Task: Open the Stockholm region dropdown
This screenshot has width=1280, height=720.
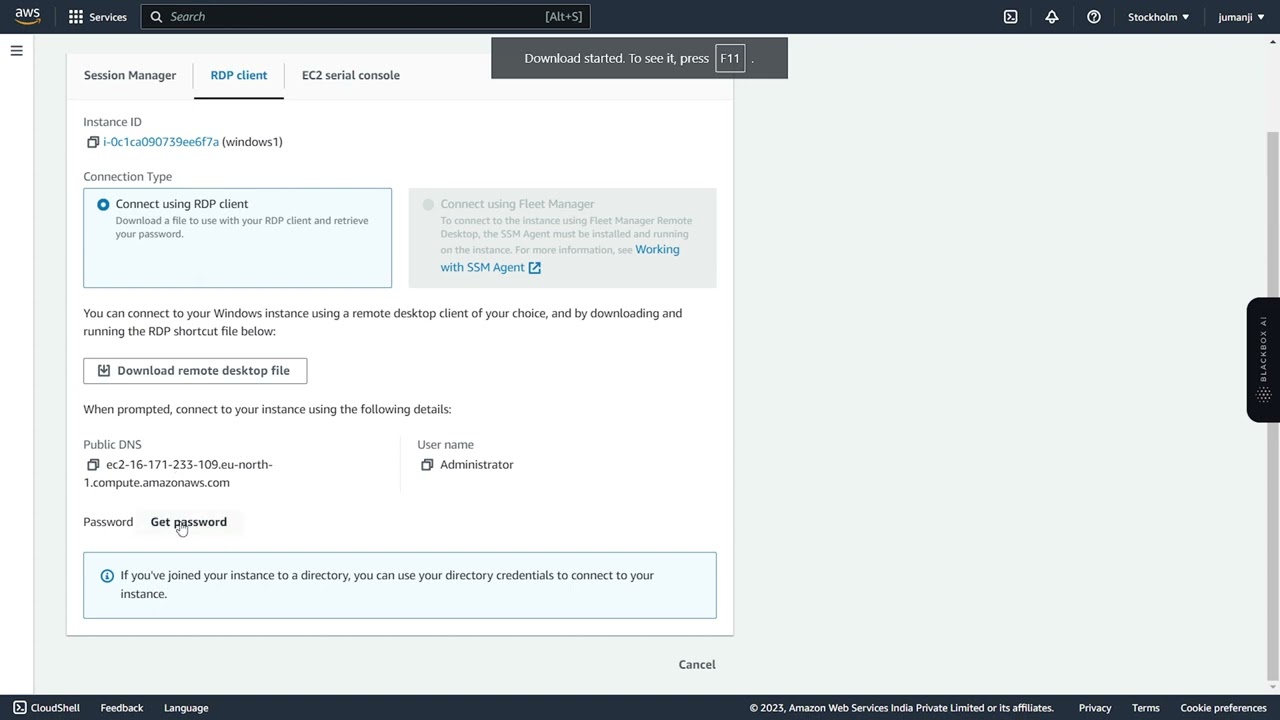Action: click(x=1158, y=17)
